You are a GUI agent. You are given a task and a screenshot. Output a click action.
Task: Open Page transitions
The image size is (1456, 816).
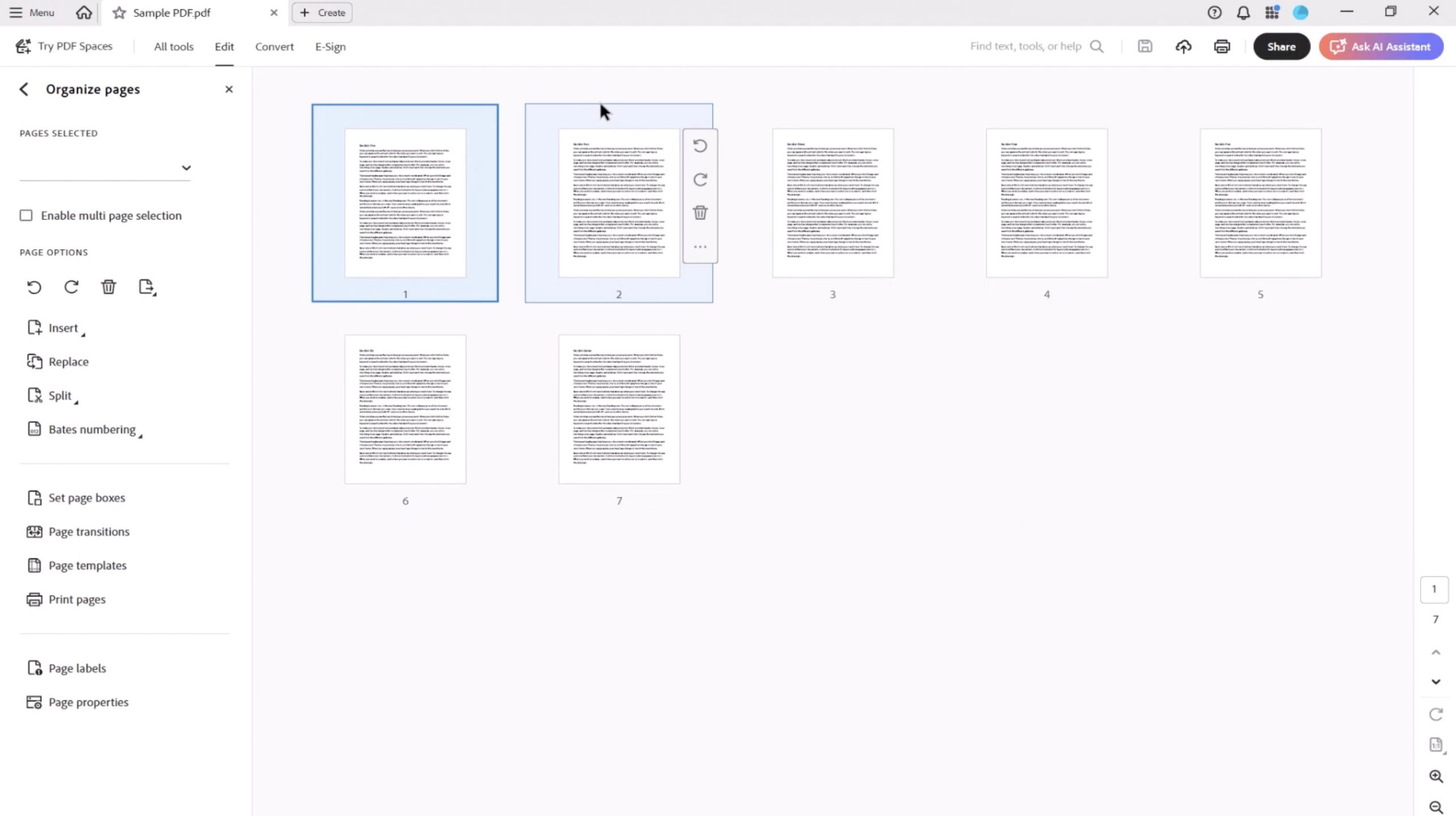click(78, 532)
